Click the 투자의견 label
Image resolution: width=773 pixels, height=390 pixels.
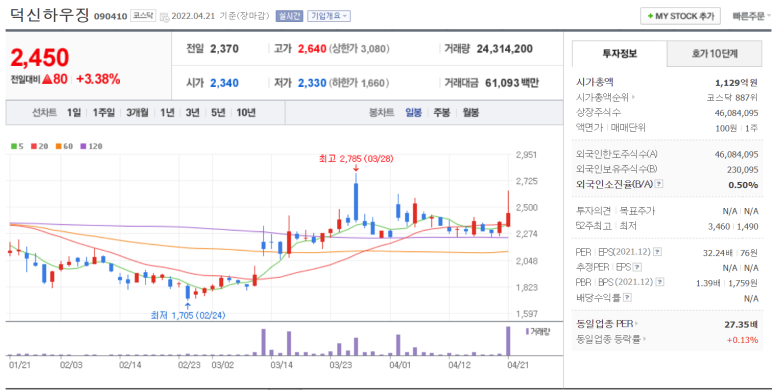pos(594,211)
